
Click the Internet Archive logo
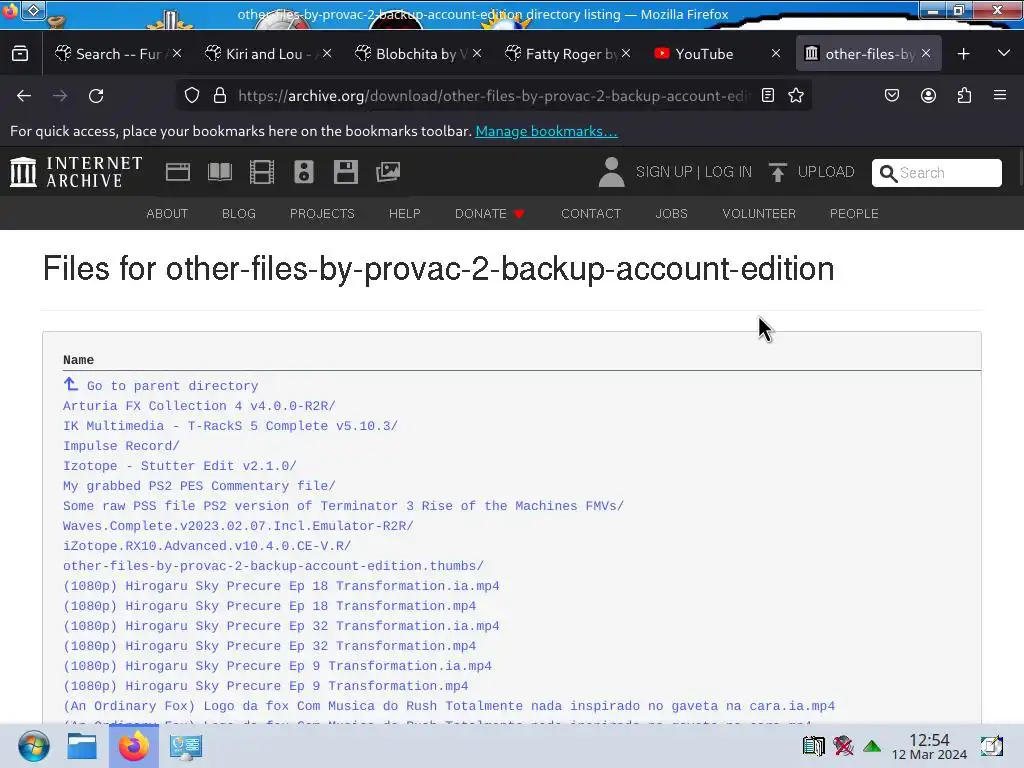[x=76, y=172]
